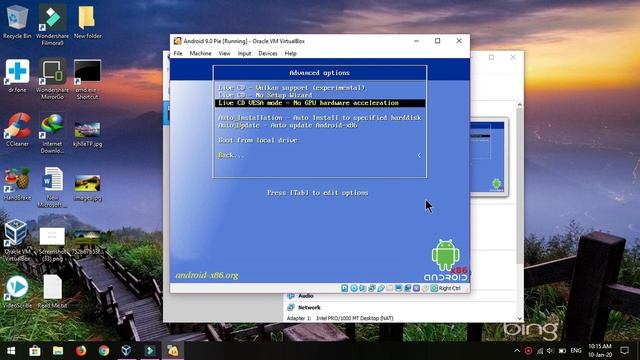
Task: Open Filmora from the taskbar
Action: (150, 351)
